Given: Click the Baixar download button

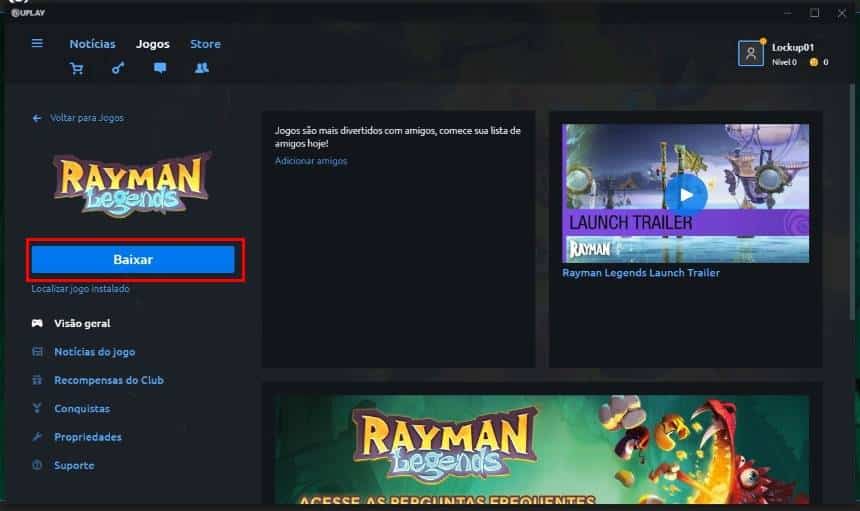Looking at the screenshot, I should (x=133, y=259).
